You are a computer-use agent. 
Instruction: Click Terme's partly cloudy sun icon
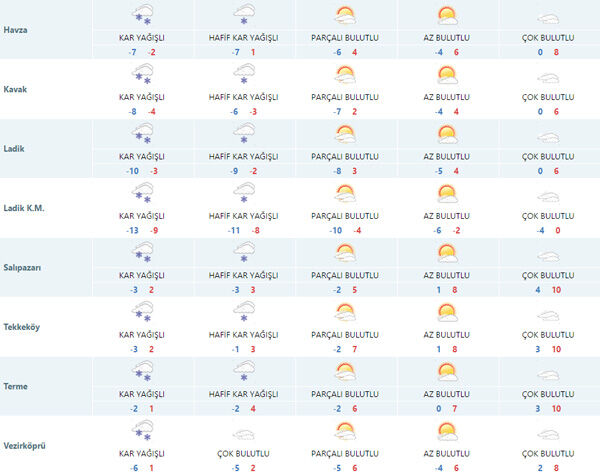(345, 371)
